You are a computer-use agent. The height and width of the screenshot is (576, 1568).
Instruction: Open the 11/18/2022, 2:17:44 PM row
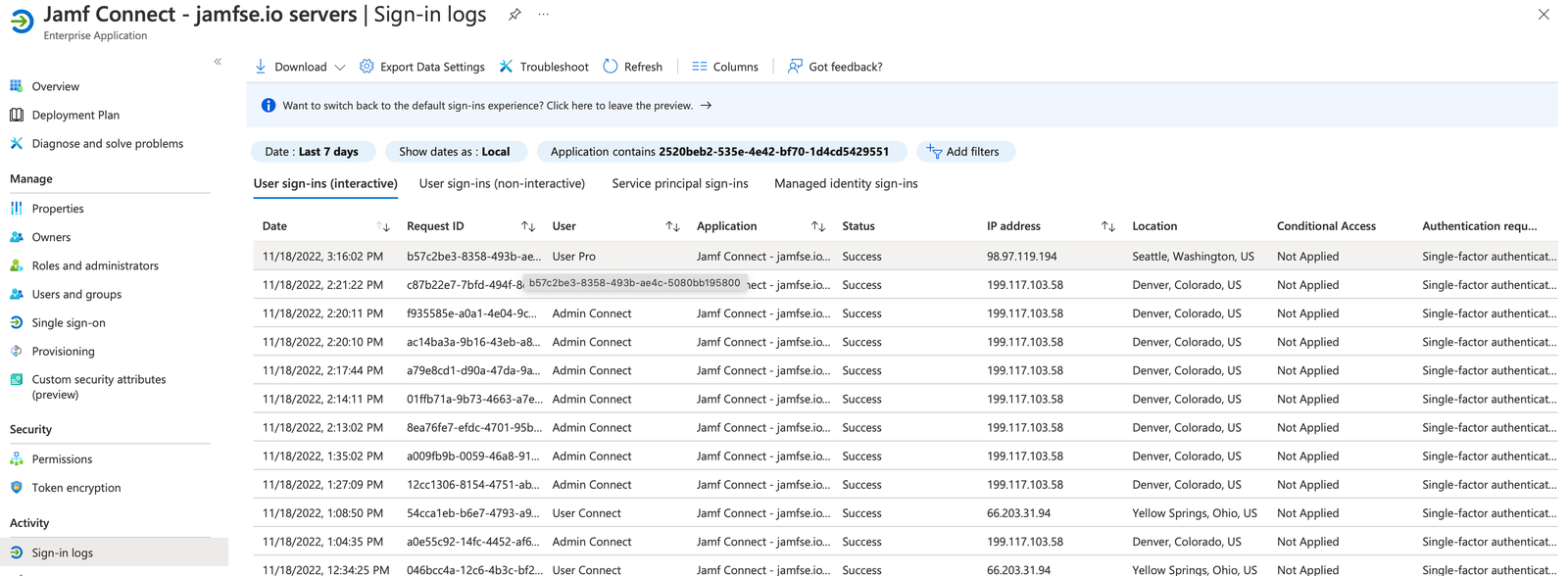pos(906,370)
